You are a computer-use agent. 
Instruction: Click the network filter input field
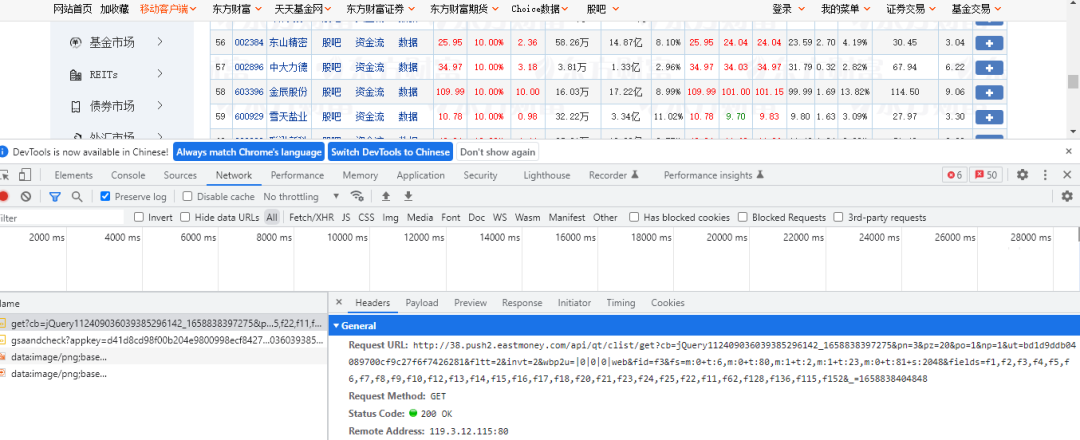point(63,218)
